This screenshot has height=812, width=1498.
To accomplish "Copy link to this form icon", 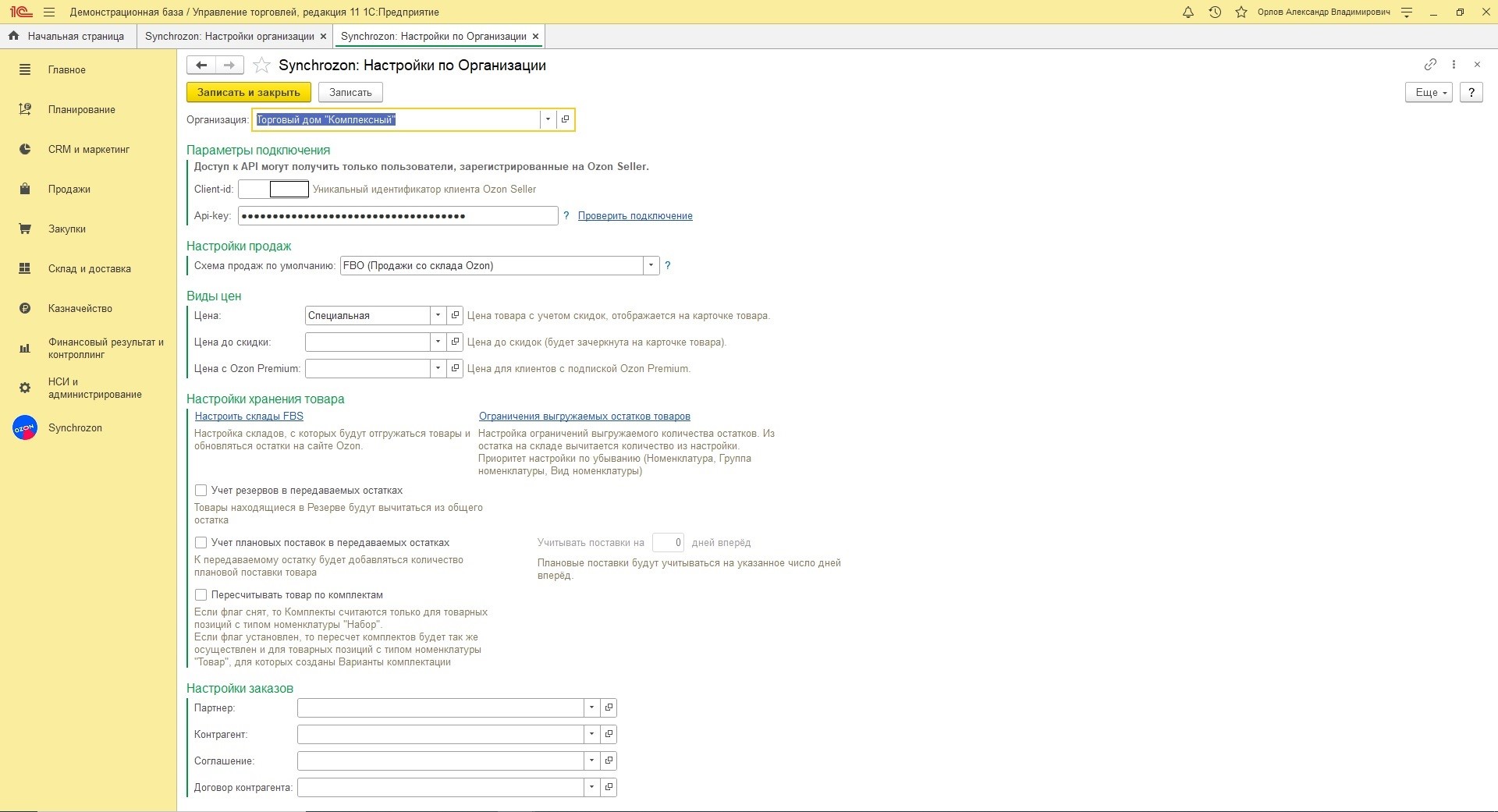I will point(1429,65).
